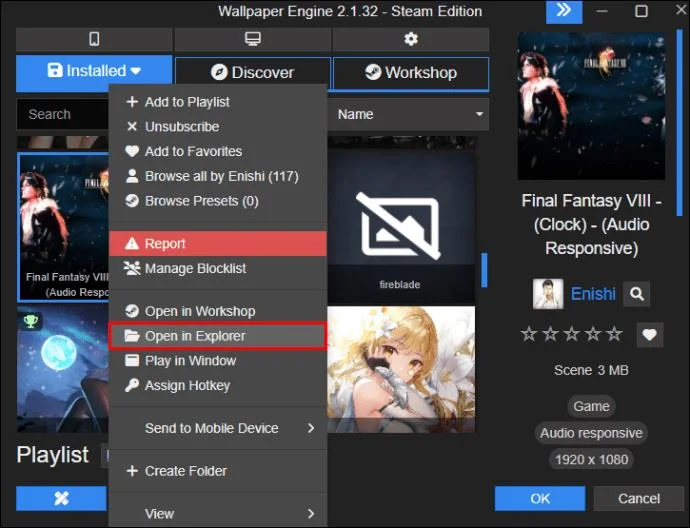Click the wallpaper title in details panel
Image resolution: width=690 pixels, height=528 pixels.
point(591,225)
